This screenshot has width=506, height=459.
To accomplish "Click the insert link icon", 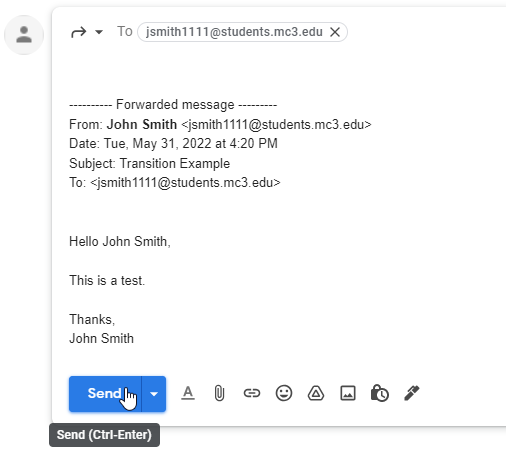I will (x=252, y=393).
